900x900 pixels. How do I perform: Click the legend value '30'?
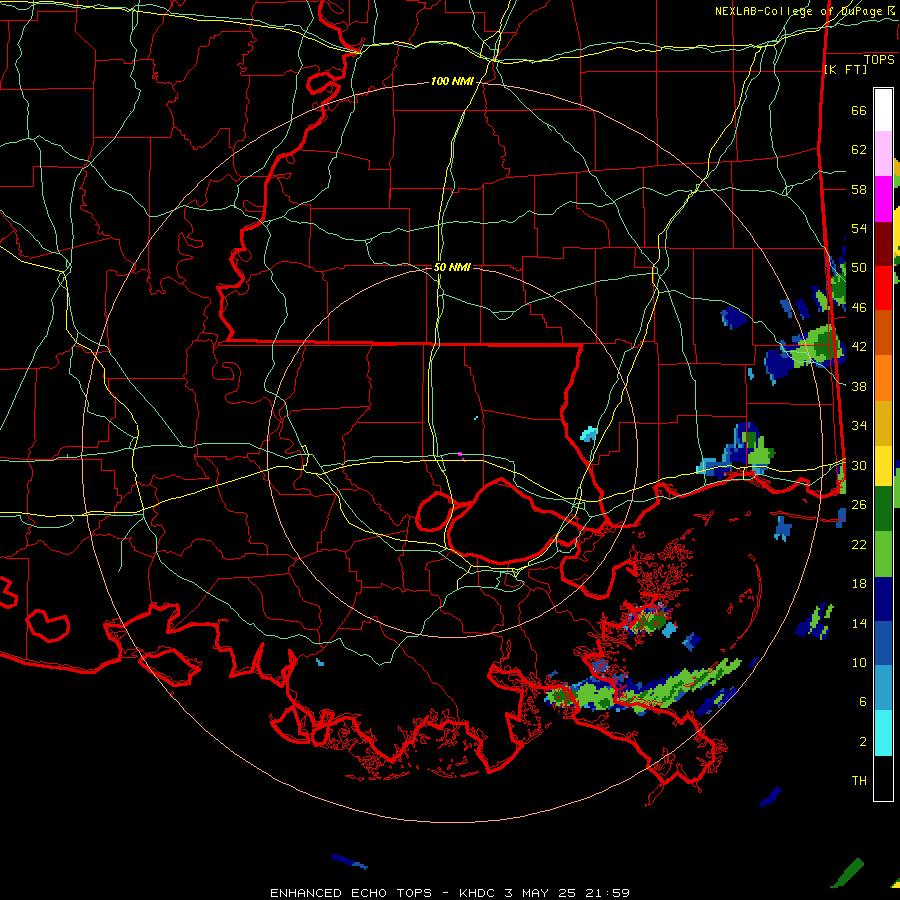(x=859, y=465)
